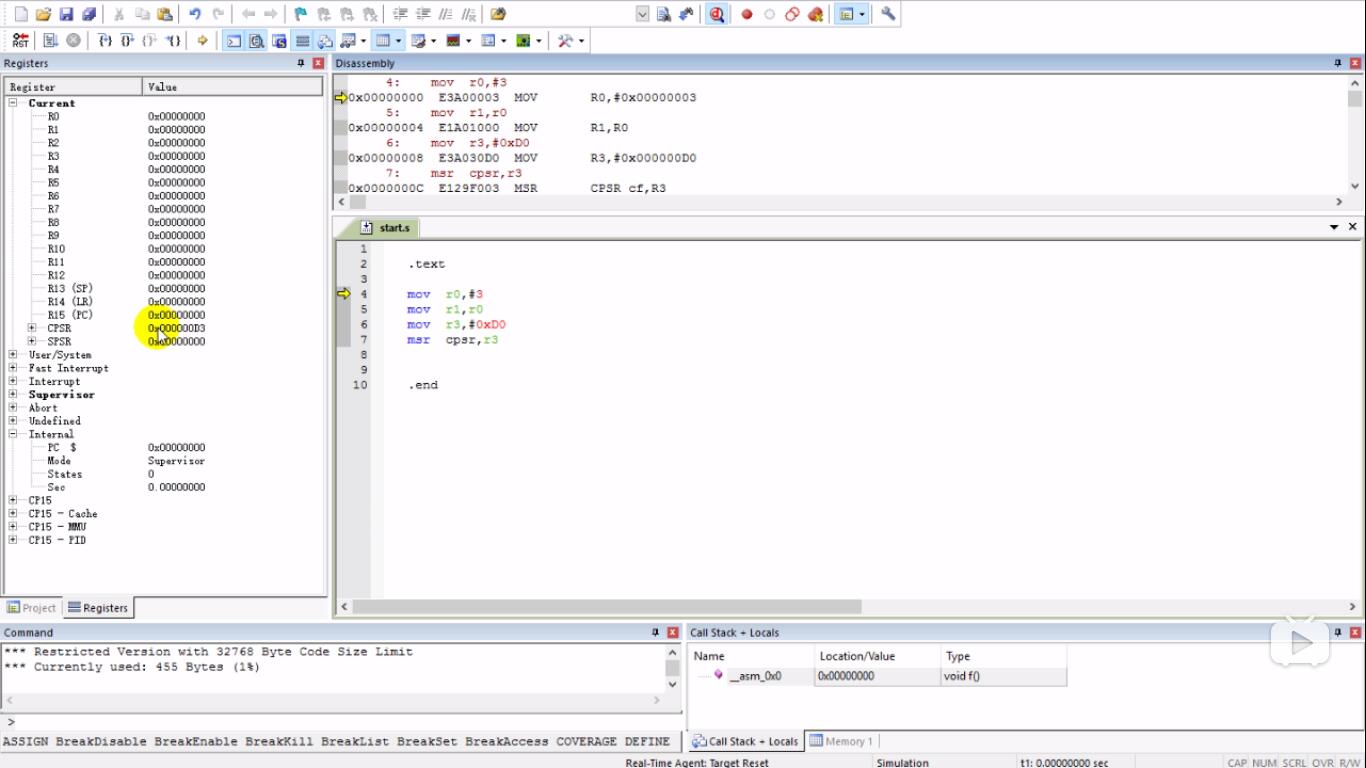Click the Undo icon
The width and height of the screenshot is (1366, 768).
tap(195, 14)
